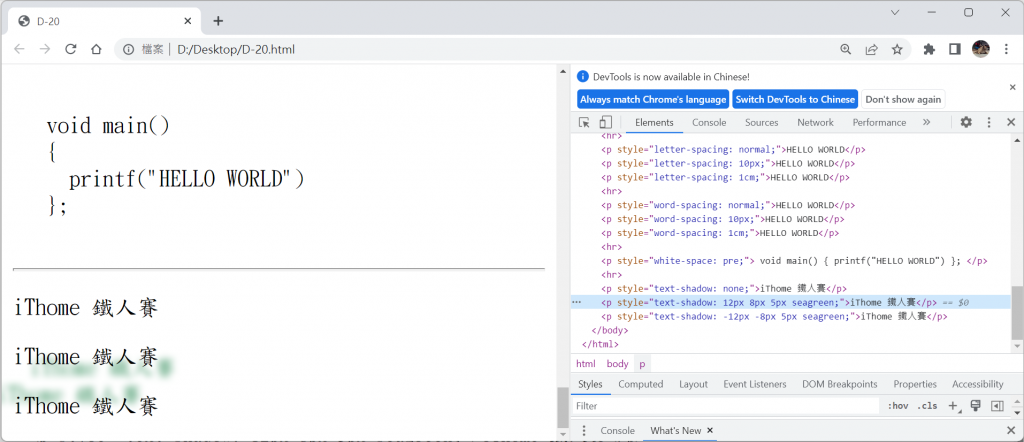
Task: Activate the inspect element picker
Action: coord(584,122)
